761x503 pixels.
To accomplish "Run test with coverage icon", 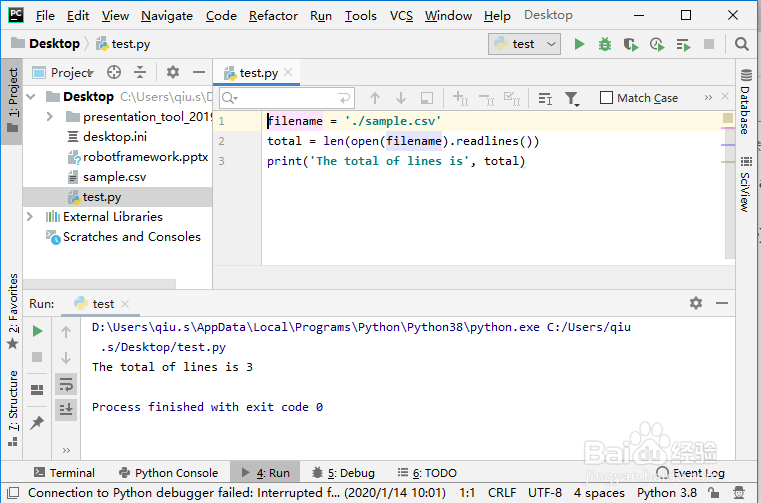I will click(x=631, y=44).
